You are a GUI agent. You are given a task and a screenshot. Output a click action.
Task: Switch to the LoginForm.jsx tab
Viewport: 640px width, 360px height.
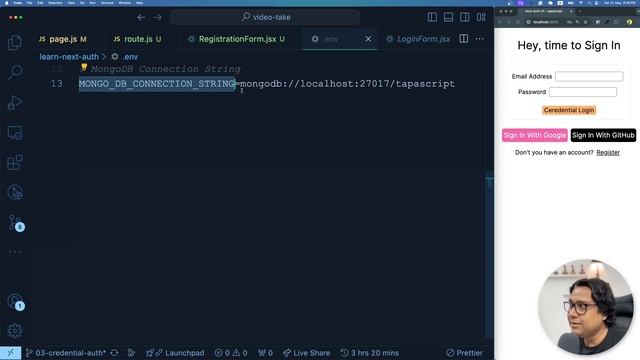tap(418, 39)
